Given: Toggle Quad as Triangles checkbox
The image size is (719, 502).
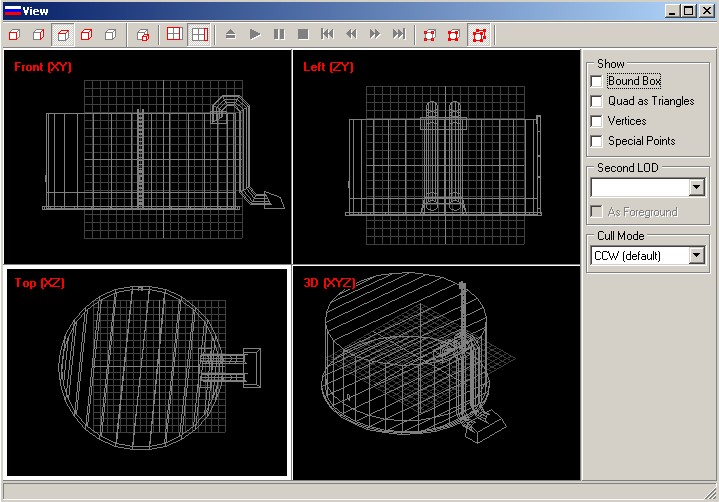Looking at the screenshot, I should pyautogui.click(x=597, y=101).
